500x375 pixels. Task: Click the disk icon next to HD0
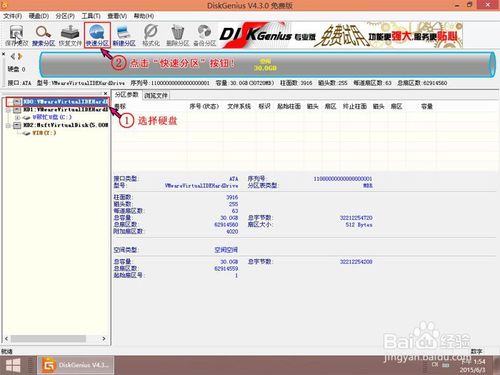pyautogui.click(x=17, y=101)
